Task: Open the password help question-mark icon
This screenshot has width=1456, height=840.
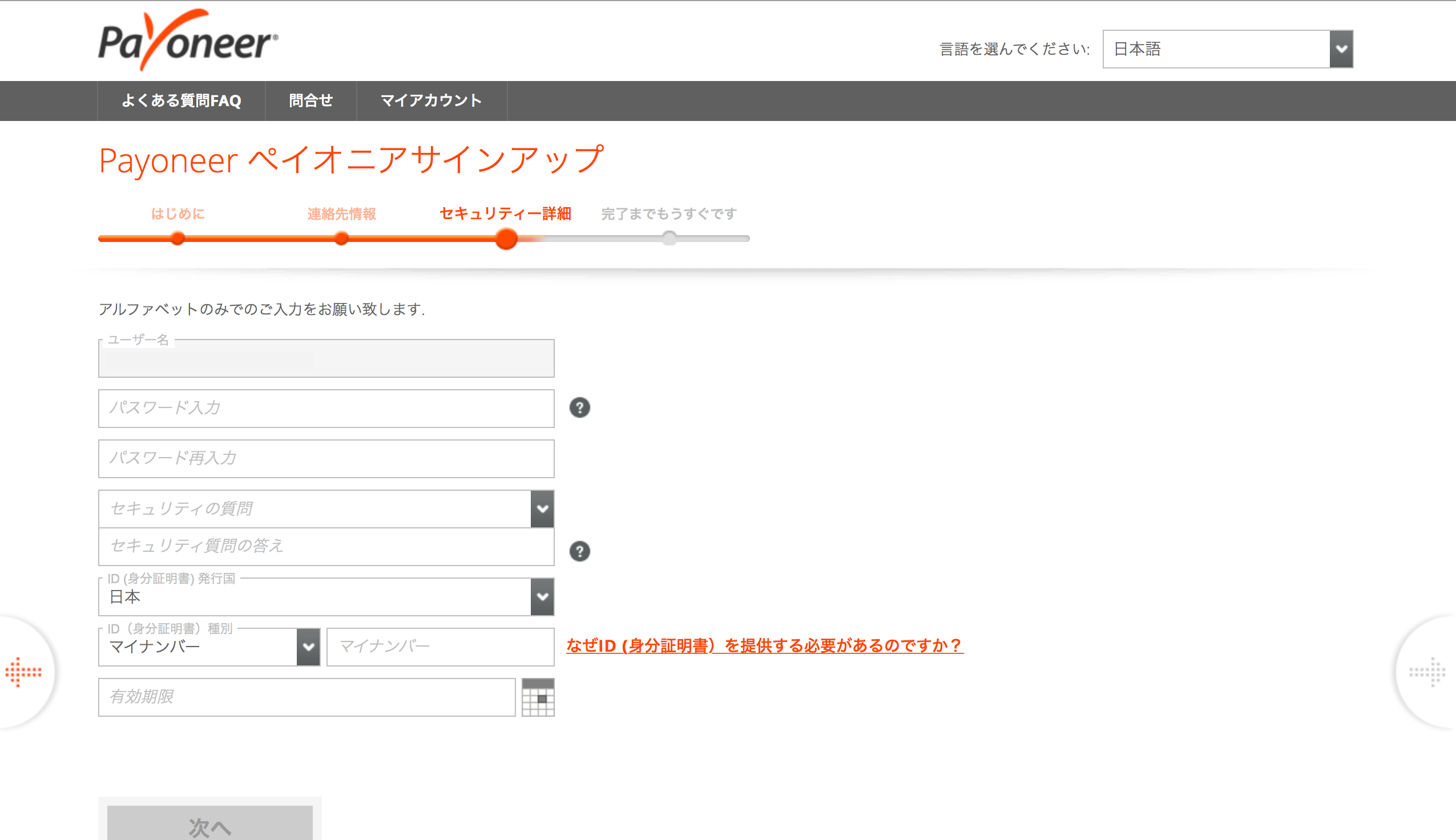Action: pos(579,408)
